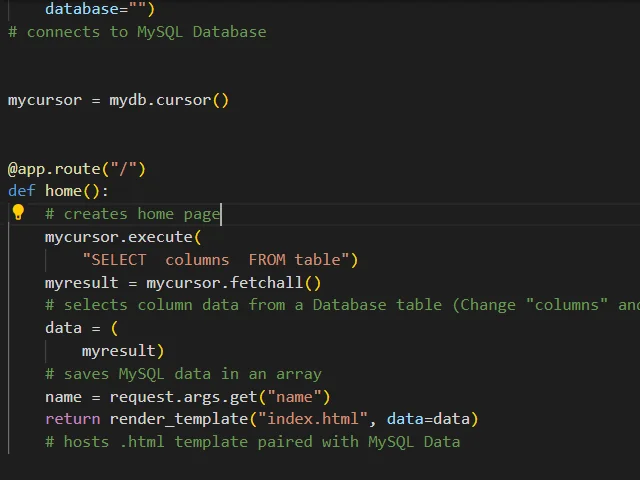Click the 'return' keyword in render_template line
The height and width of the screenshot is (480, 640).
[73, 419]
